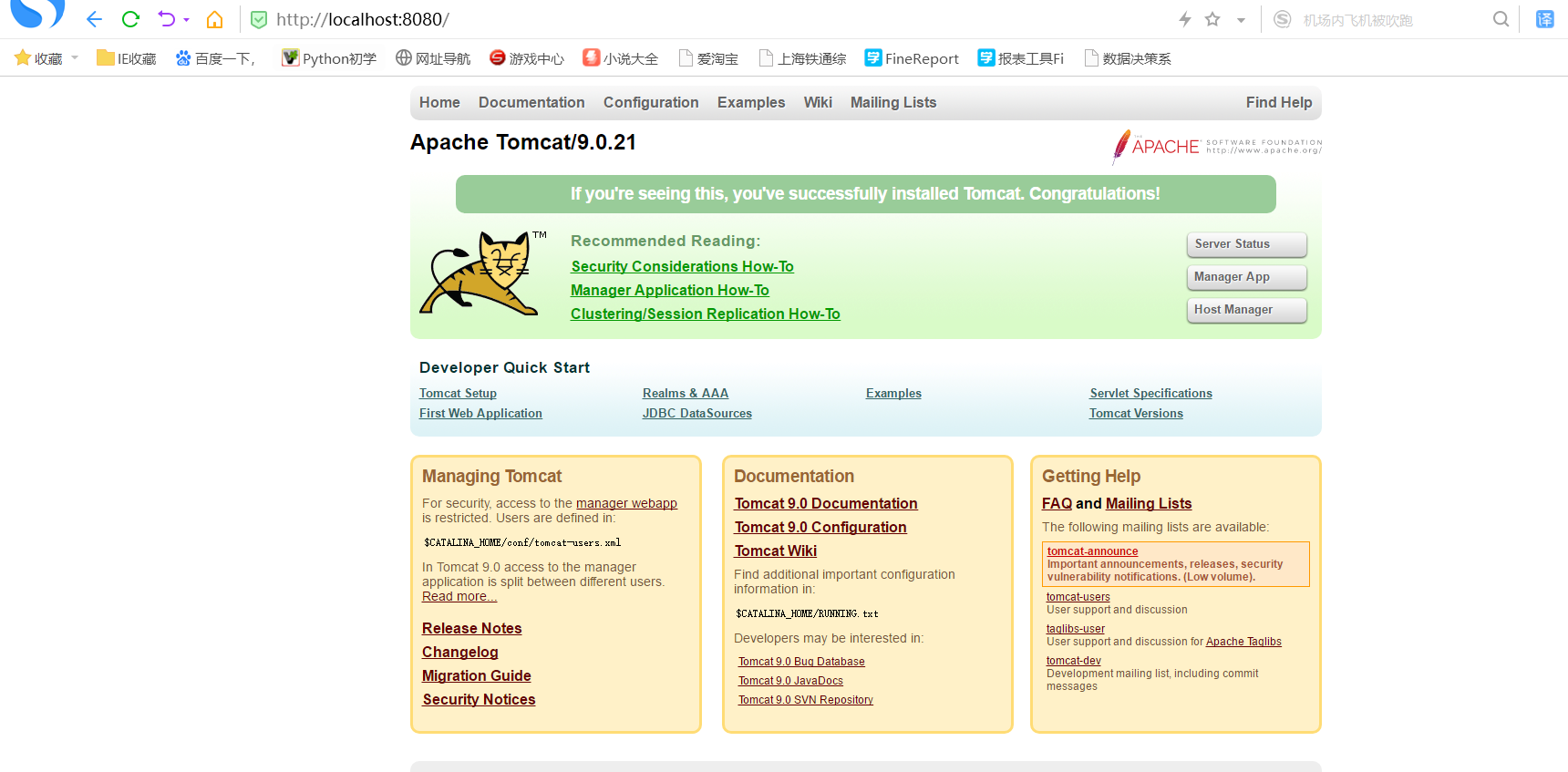Open manager webapp link
The height and width of the screenshot is (772, 1568).
[626, 503]
